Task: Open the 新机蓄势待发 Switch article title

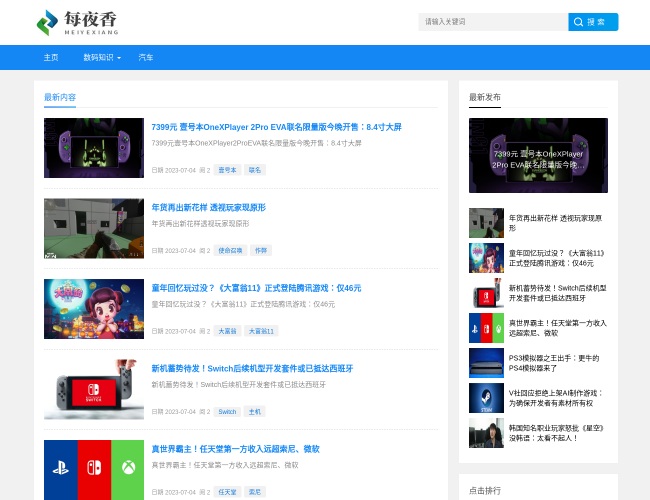Action: point(252,369)
